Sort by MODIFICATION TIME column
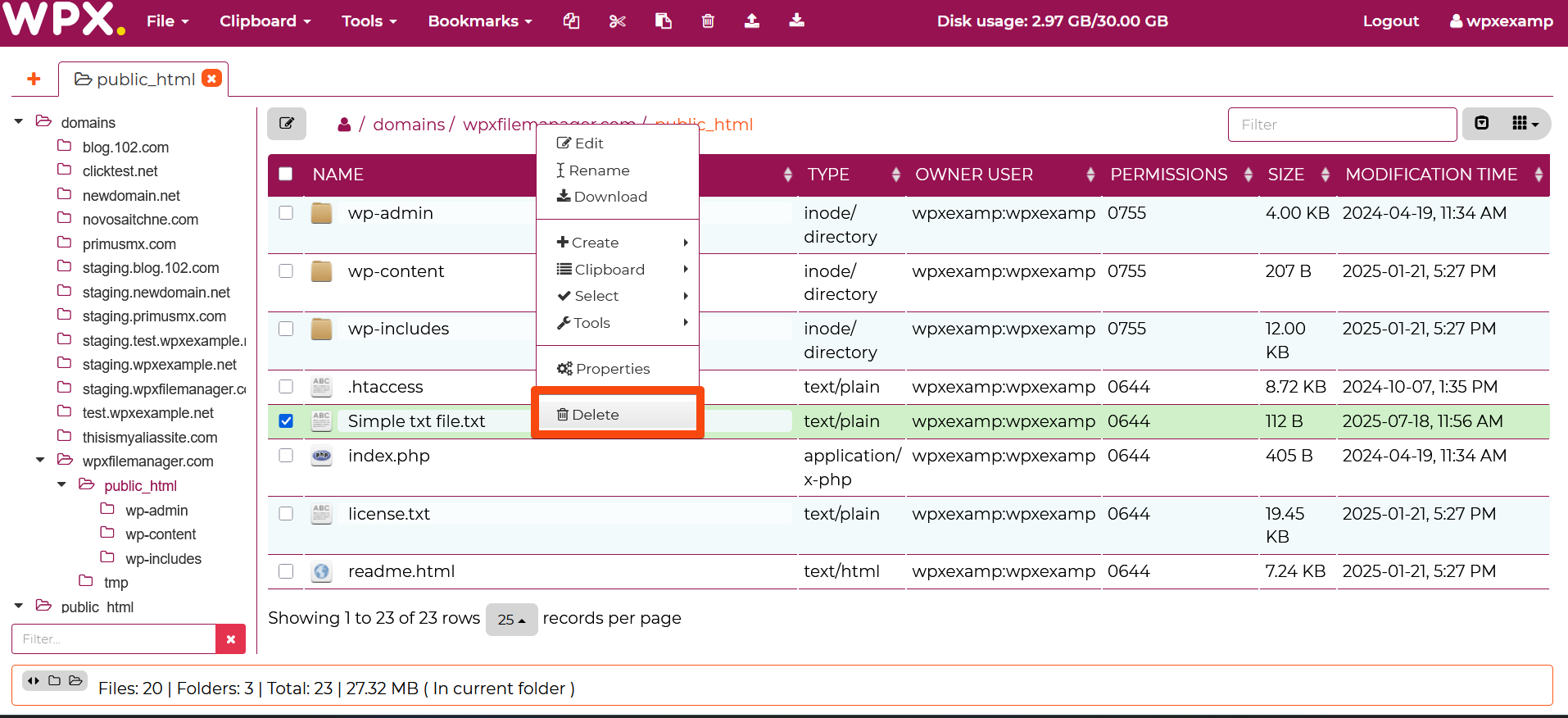The image size is (1568, 718). [1443, 175]
